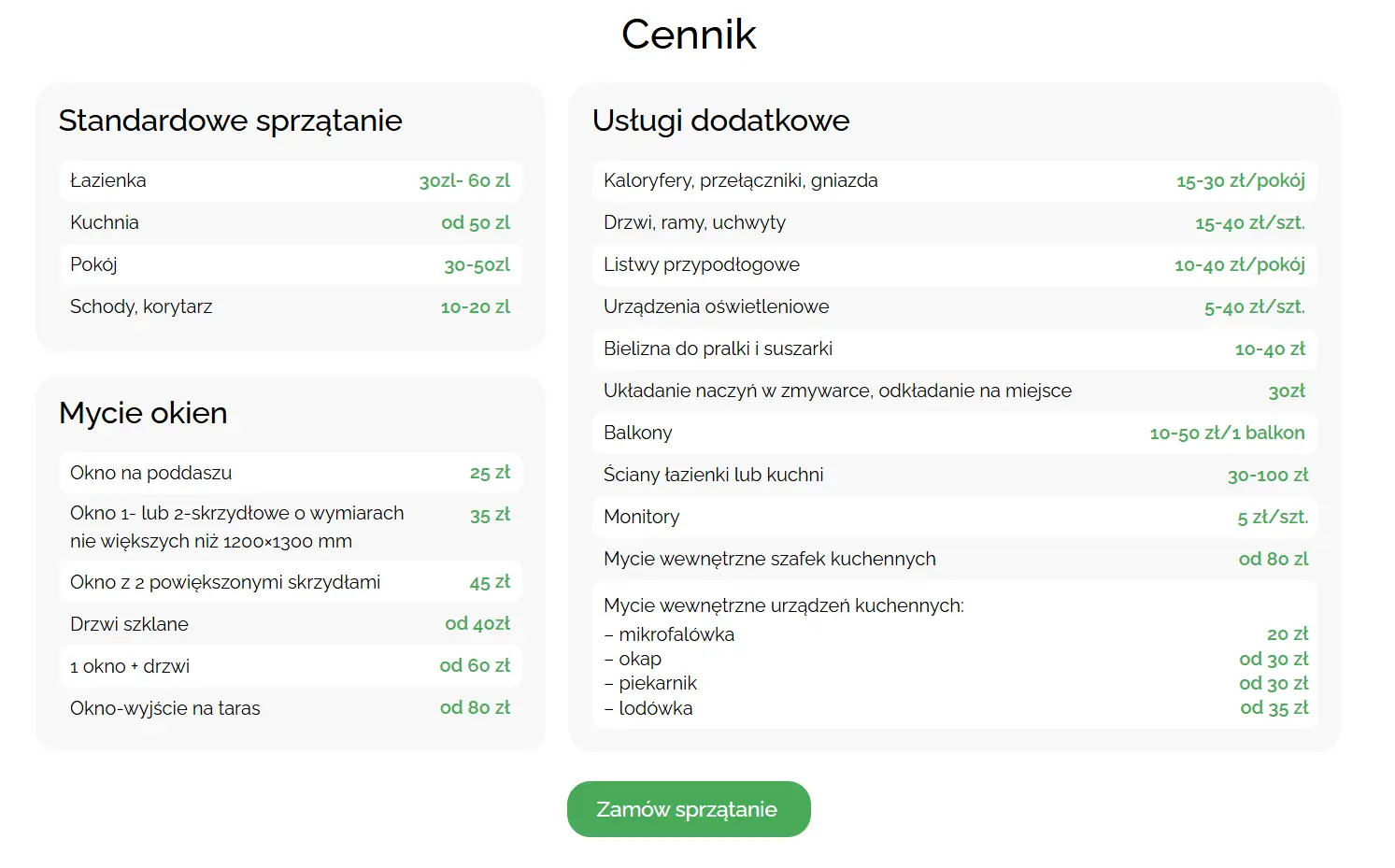Click the Mycie okien section heading
Image resolution: width=1395 pixels, height=868 pixels.
pos(143,413)
